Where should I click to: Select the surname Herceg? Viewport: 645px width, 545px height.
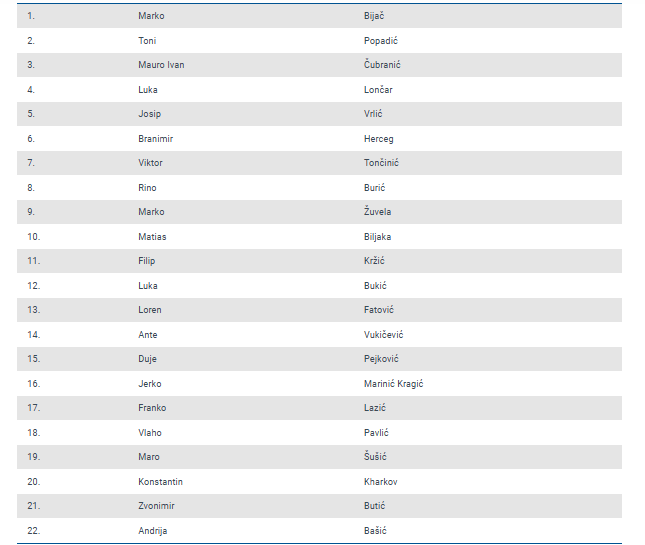(x=379, y=139)
